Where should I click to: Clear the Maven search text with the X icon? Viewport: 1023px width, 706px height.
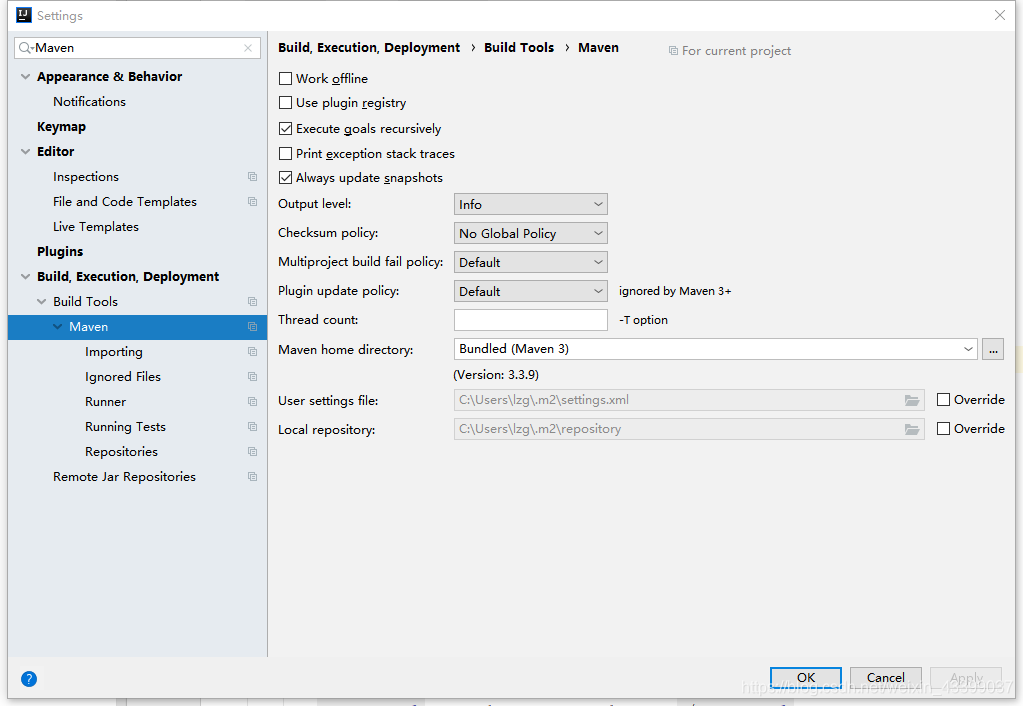click(x=248, y=48)
